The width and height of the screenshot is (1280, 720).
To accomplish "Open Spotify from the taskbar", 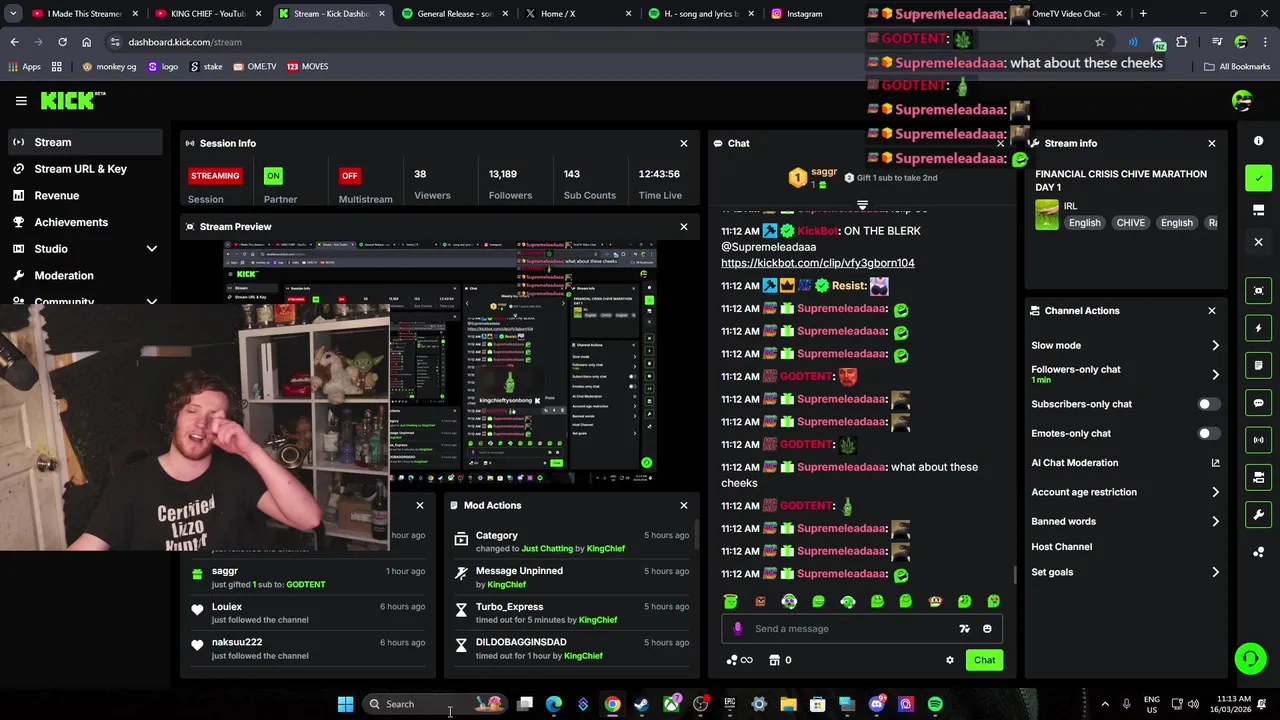I will coord(935,704).
